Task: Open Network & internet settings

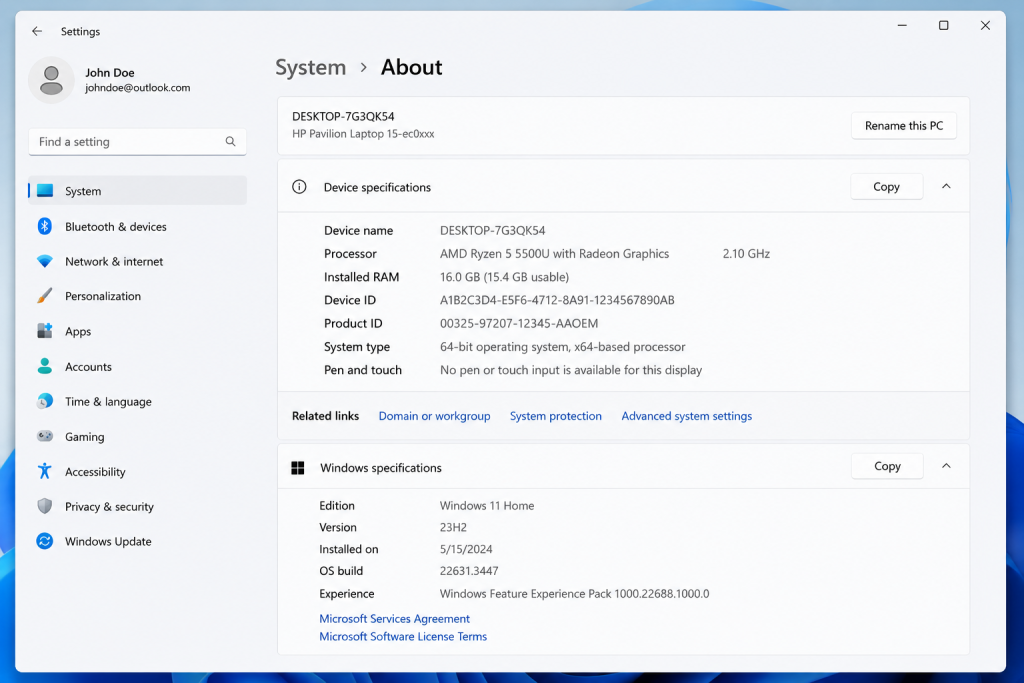Action: coord(114,261)
